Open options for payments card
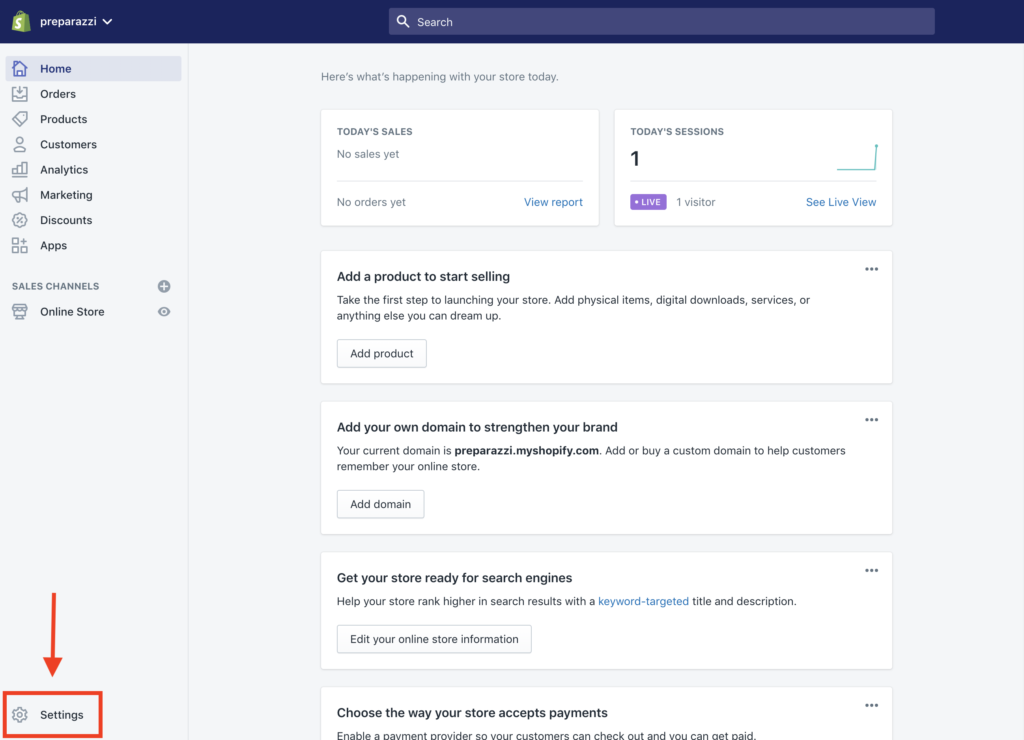Screen dimensions: 1024x740 pyautogui.click(x=871, y=705)
